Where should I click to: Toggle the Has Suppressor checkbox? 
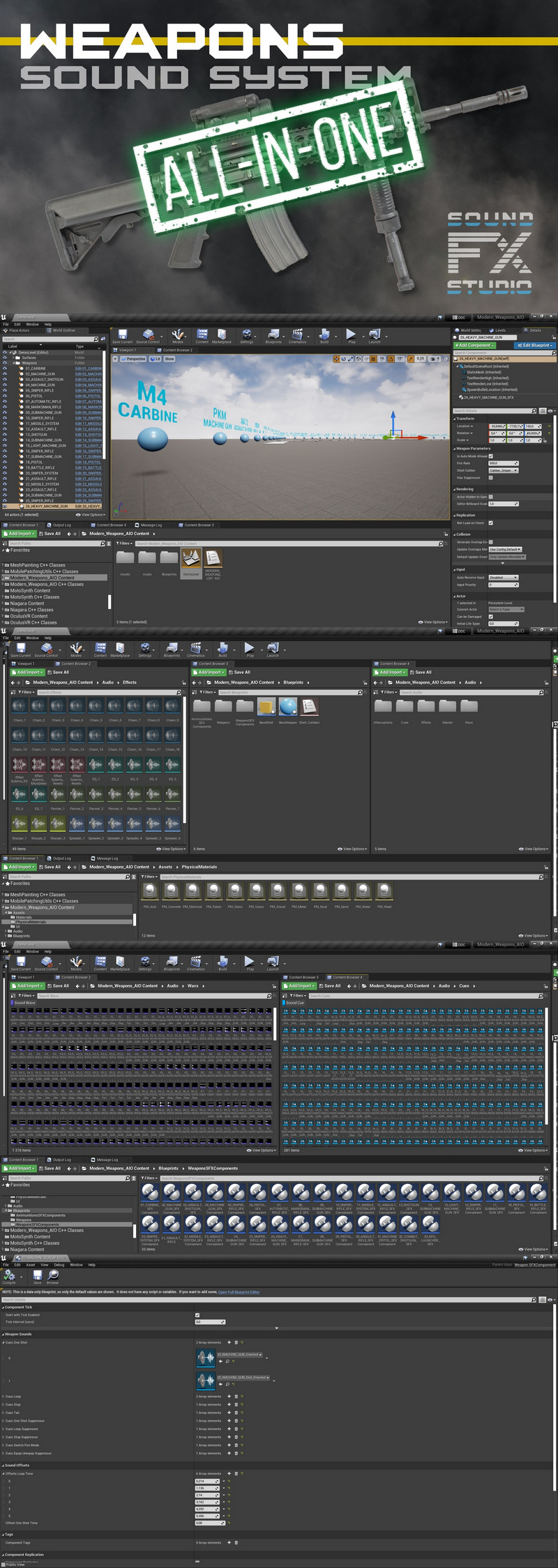tap(491, 478)
